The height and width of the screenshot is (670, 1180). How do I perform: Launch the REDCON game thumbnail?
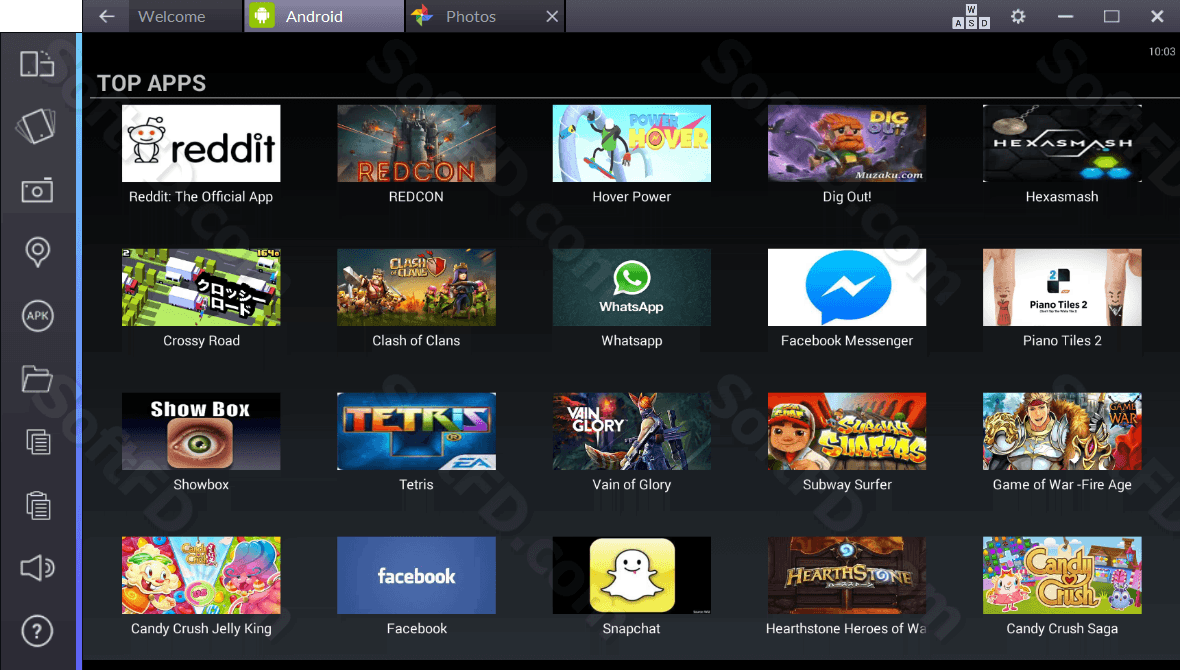tap(416, 143)
